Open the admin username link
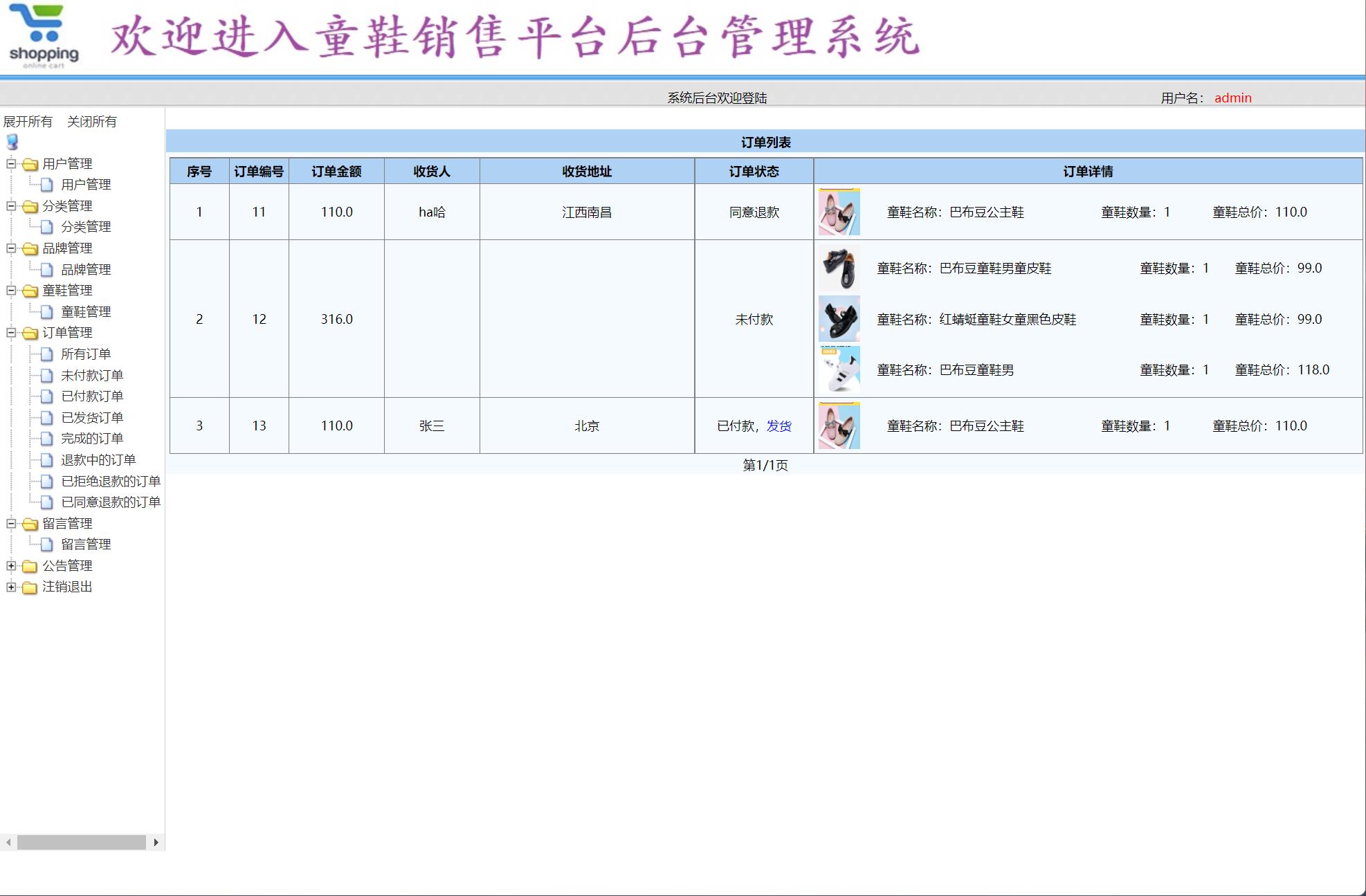Image resolution: width=1366 pixels, height=896 pixels. pos(1234,98)
